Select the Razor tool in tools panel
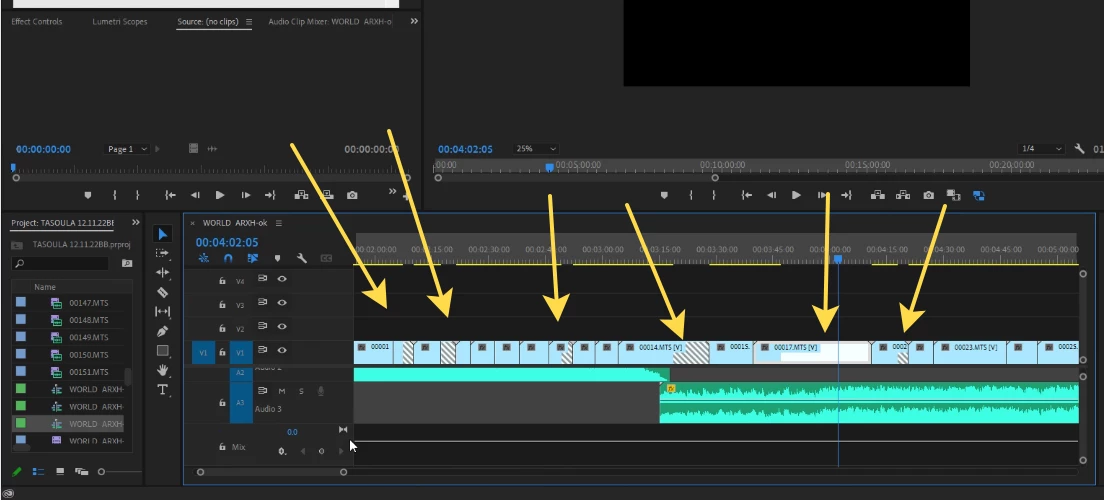The image size is (1104, 500). [163, 292]
